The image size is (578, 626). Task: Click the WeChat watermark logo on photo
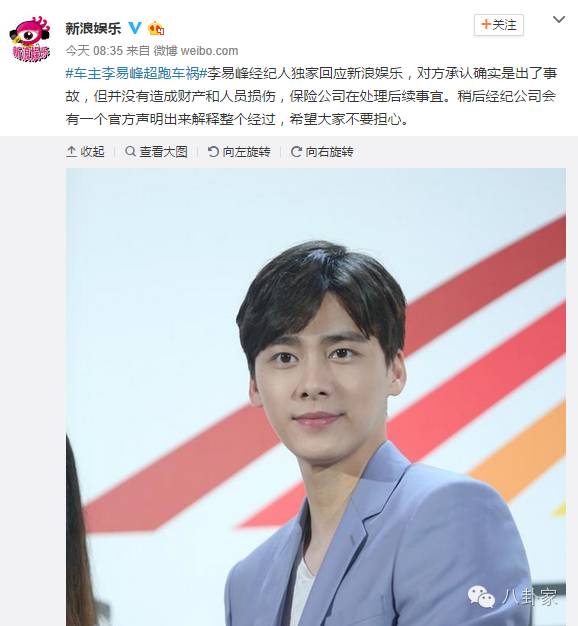click(481, 596)
